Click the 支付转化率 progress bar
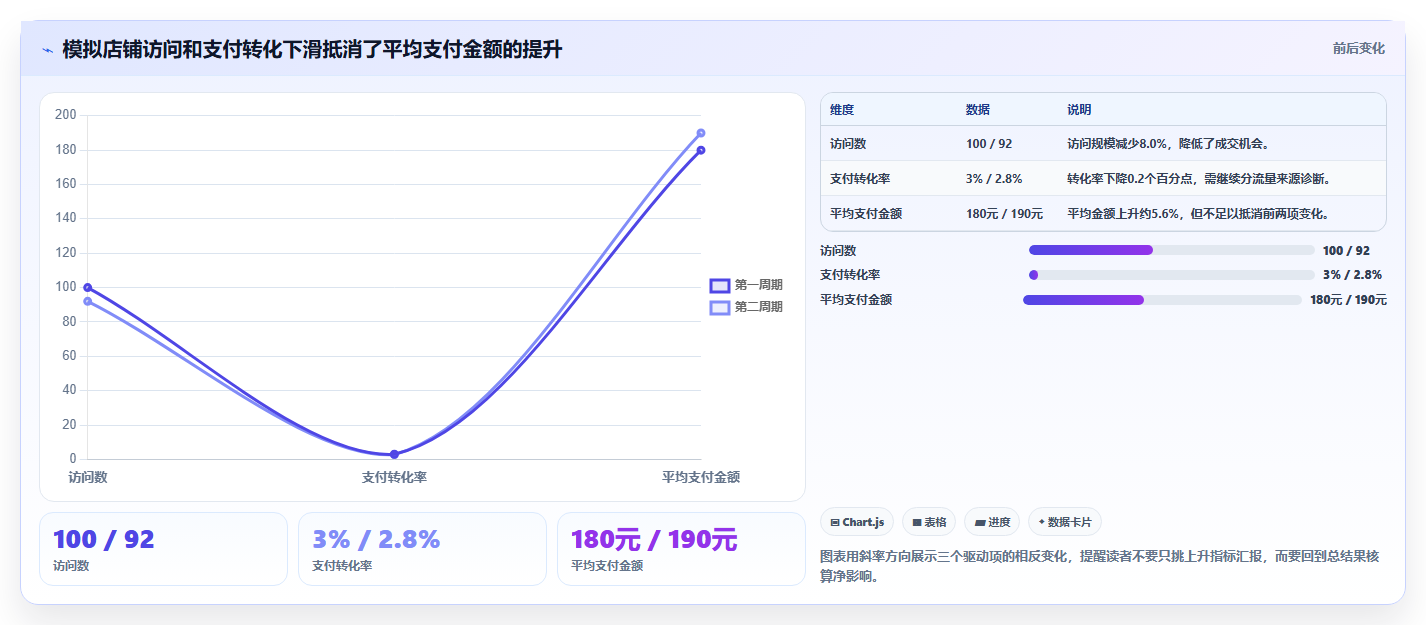 tap(1171, 275)
